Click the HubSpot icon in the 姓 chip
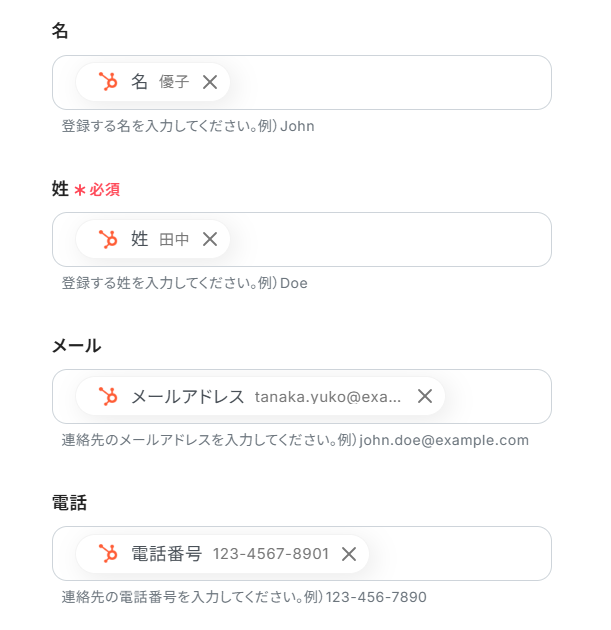 (x=108, y=239)
